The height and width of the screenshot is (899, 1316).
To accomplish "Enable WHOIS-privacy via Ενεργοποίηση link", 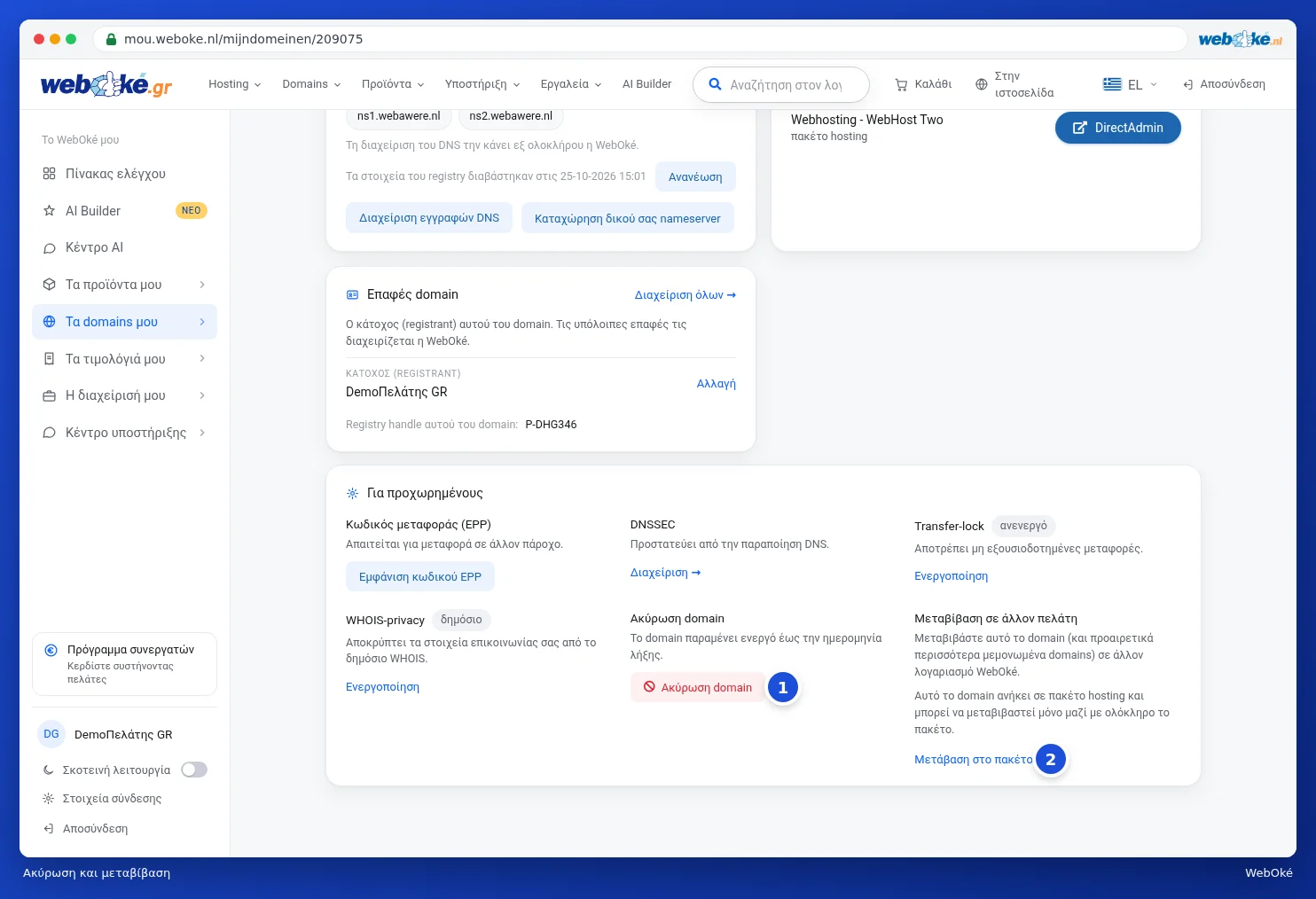I will tap(382, 687).
